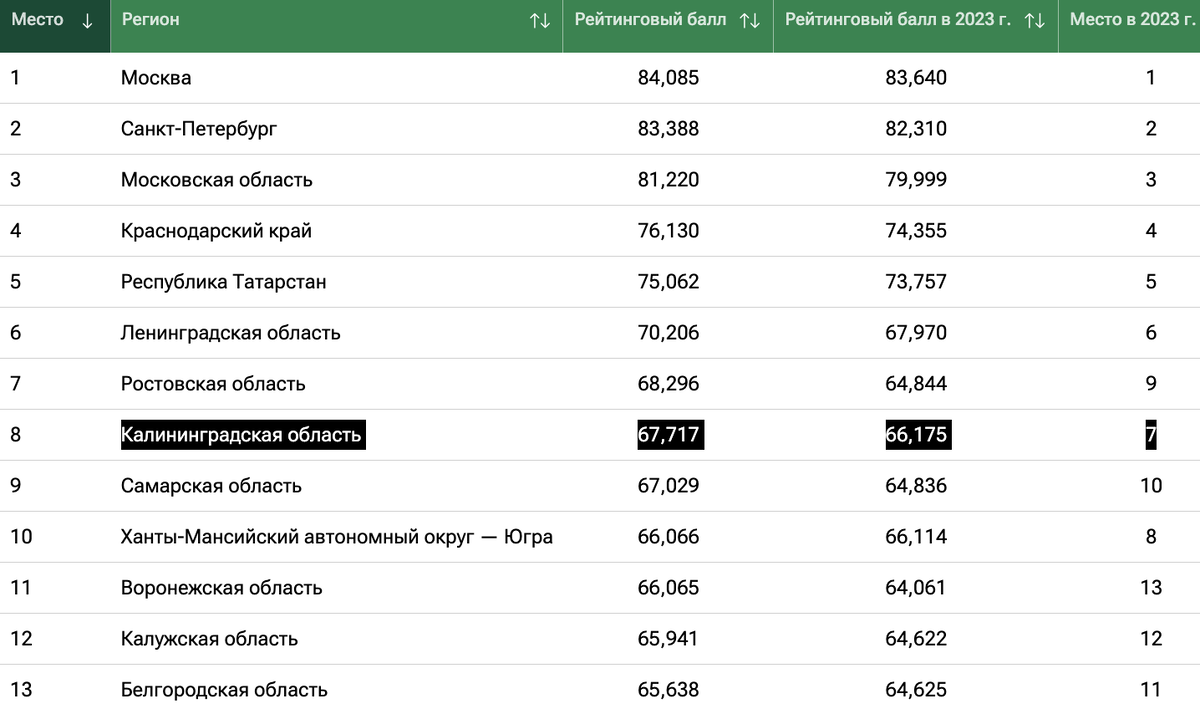The height and width of the screenshot is (714, 1200).
Task: Click score value 81,220
Action: [x=668, y=180]
